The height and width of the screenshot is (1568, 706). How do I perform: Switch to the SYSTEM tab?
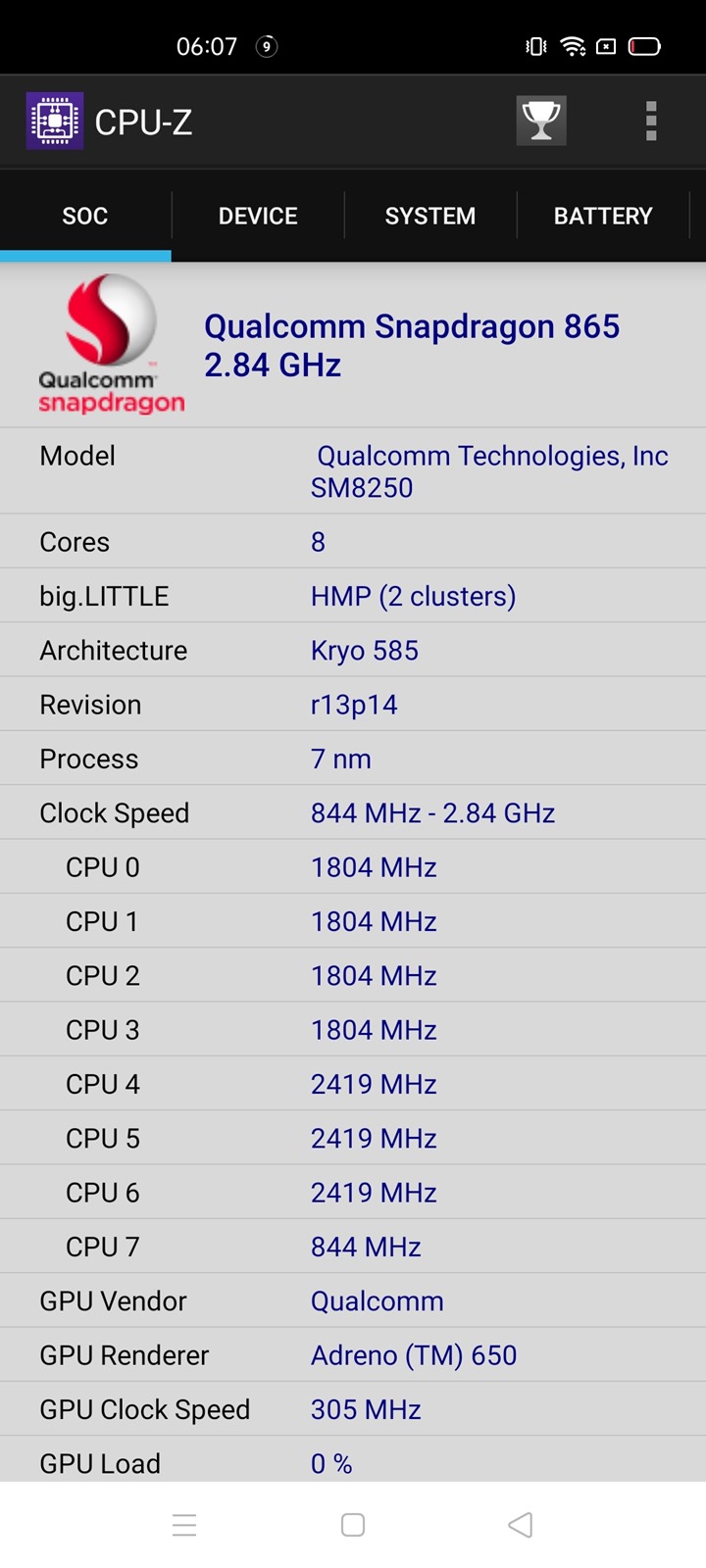(x=430, y=216)
